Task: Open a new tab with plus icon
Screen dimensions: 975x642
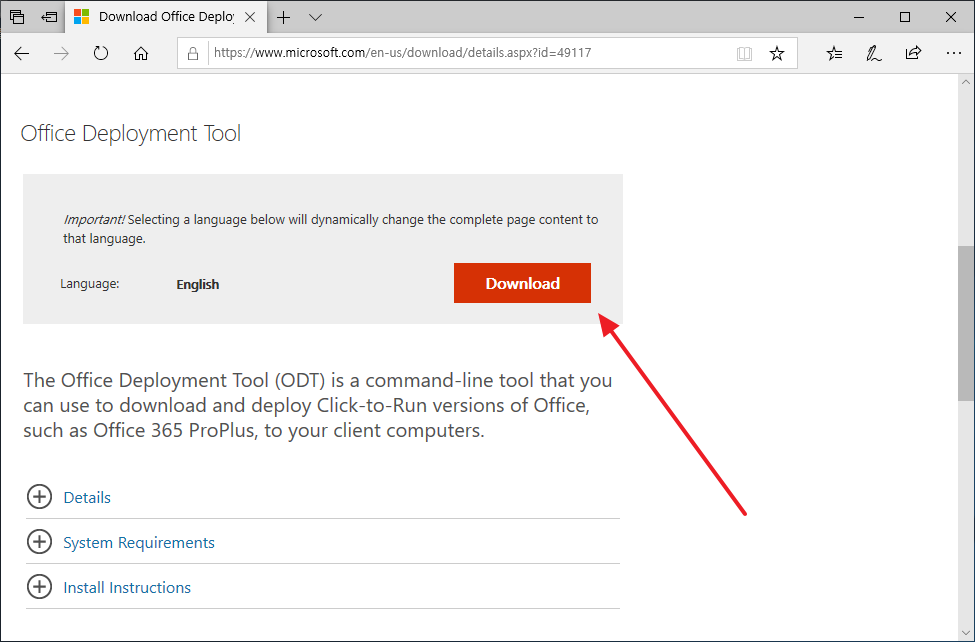Action: pos(283,17)
